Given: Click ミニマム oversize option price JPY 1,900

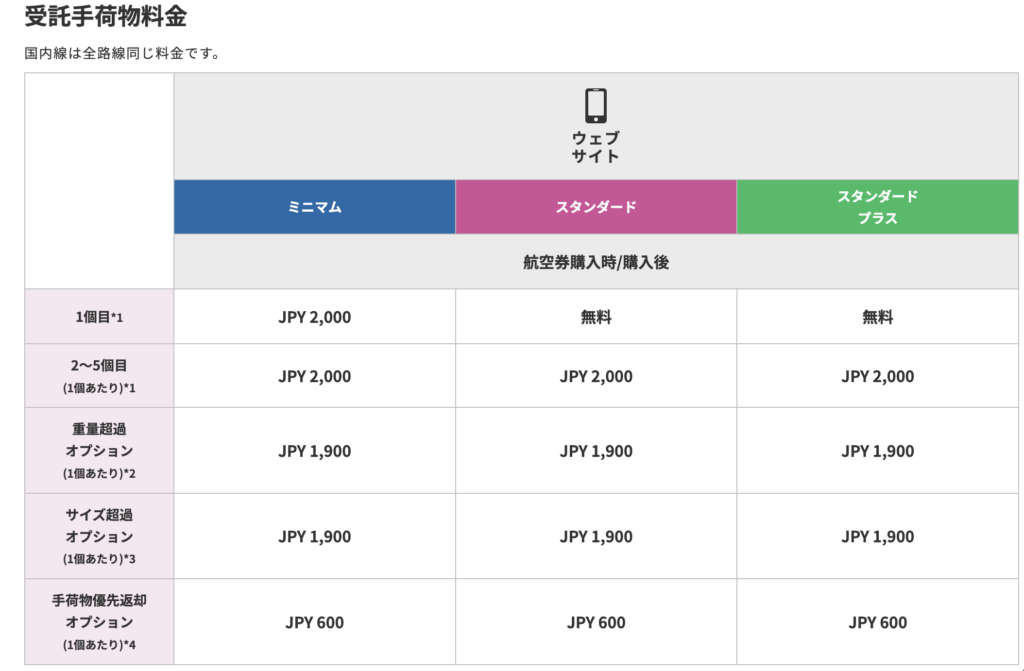Looking at the screenshot, I should click(x=314, y=537).
